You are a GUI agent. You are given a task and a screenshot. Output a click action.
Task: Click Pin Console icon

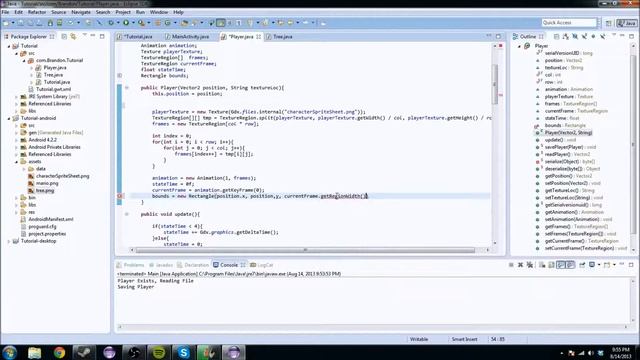point(582,265)
